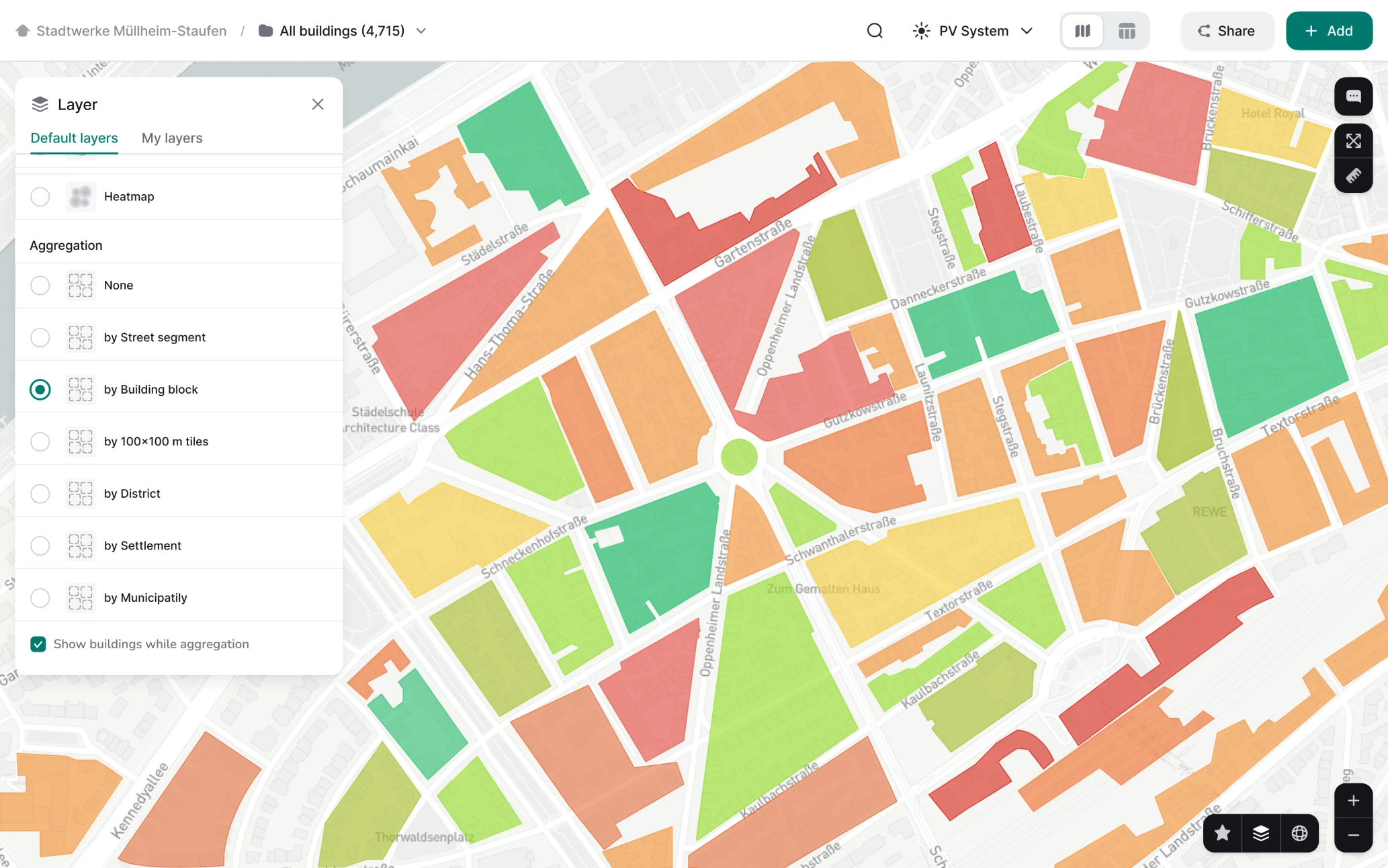Click the Heatmap thumbnail icon

tap(81, 197)
